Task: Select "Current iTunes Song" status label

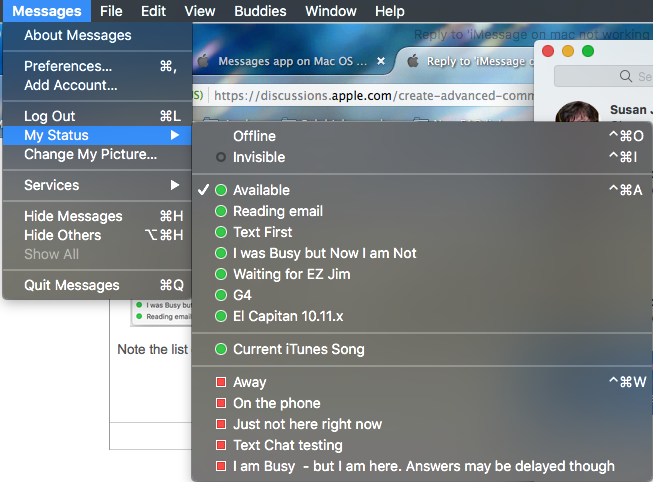Action: coord(299,349)
